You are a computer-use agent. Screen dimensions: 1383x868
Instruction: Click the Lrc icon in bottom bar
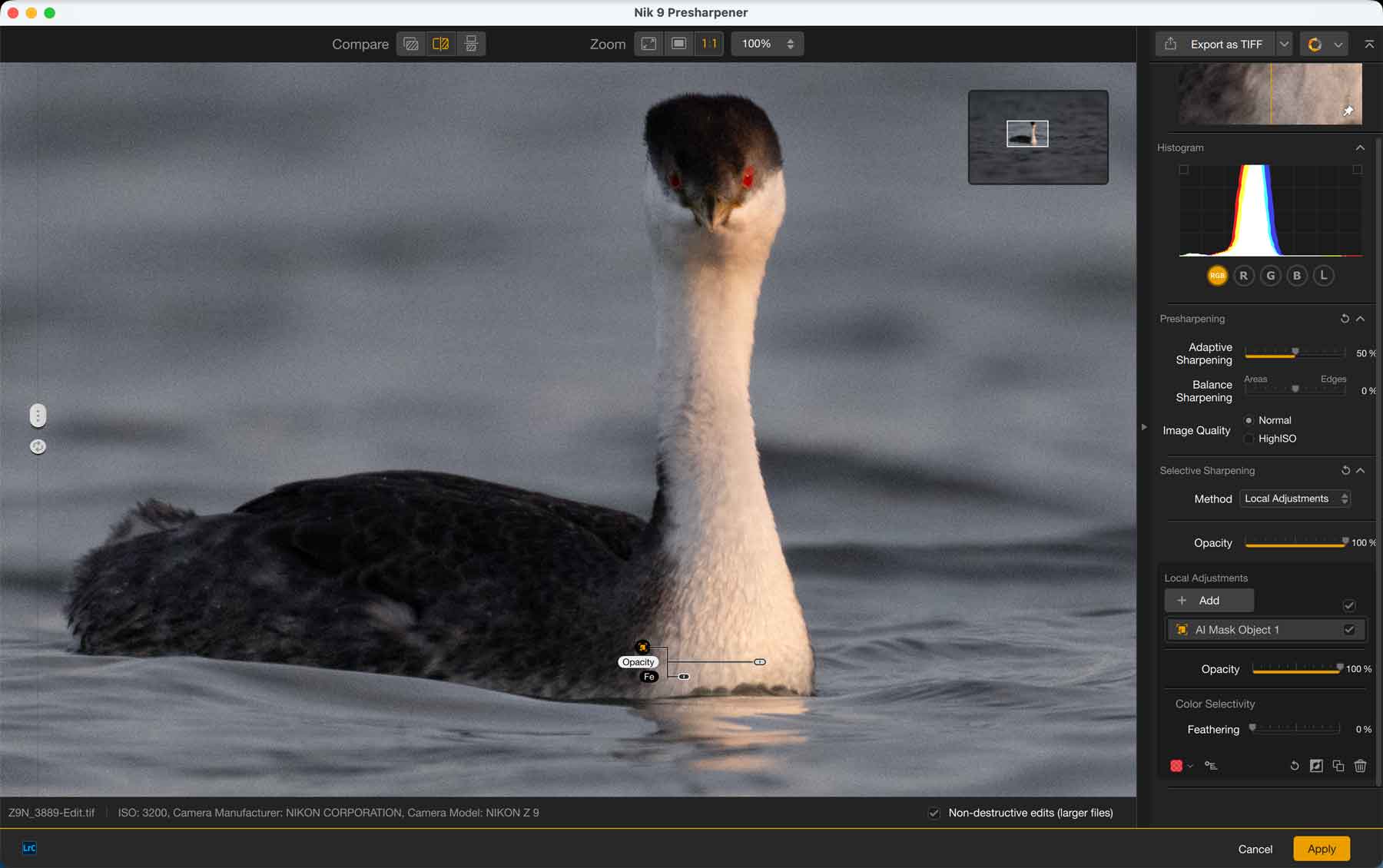tap(29, 848)
